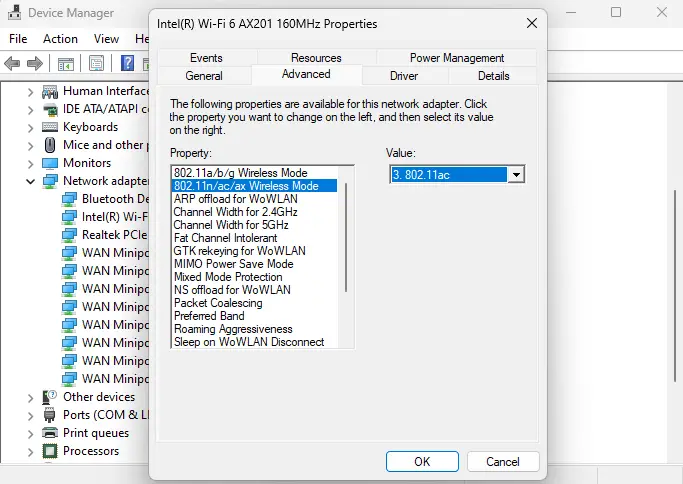Screen dimensions: 683x484
Task: Click the Keyboards category icon
Action: 50,127
